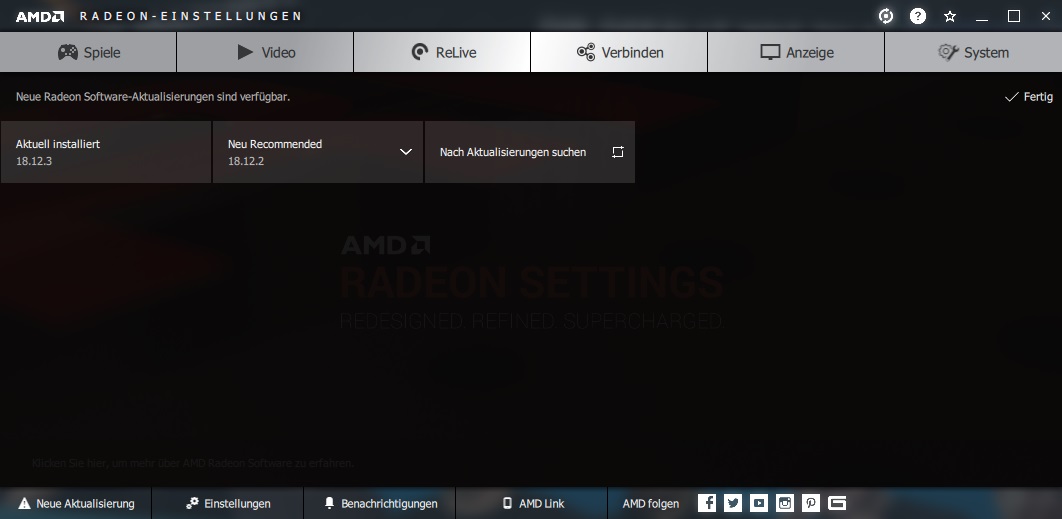This screenshot has height=519, width=1062.
Task: Click Nach Aktualisierungen suchen
Action: click(x=530, y=152)
